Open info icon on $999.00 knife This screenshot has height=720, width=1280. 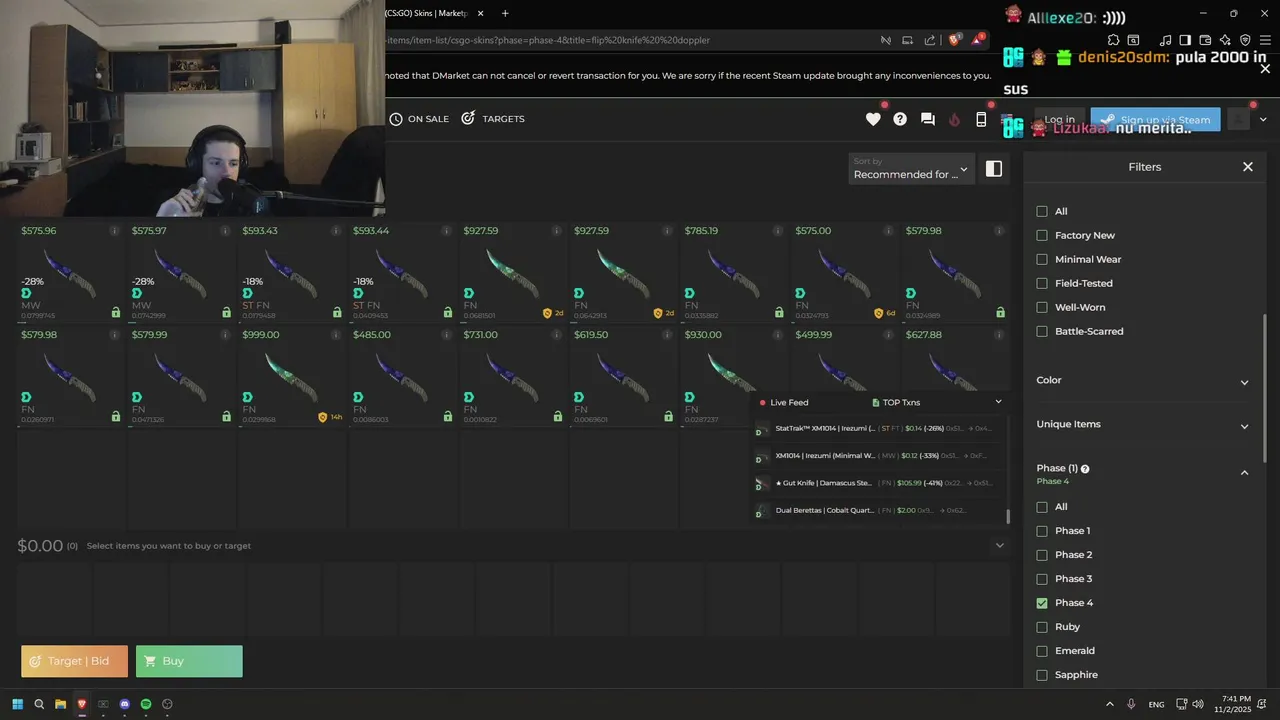click(335, 335)
